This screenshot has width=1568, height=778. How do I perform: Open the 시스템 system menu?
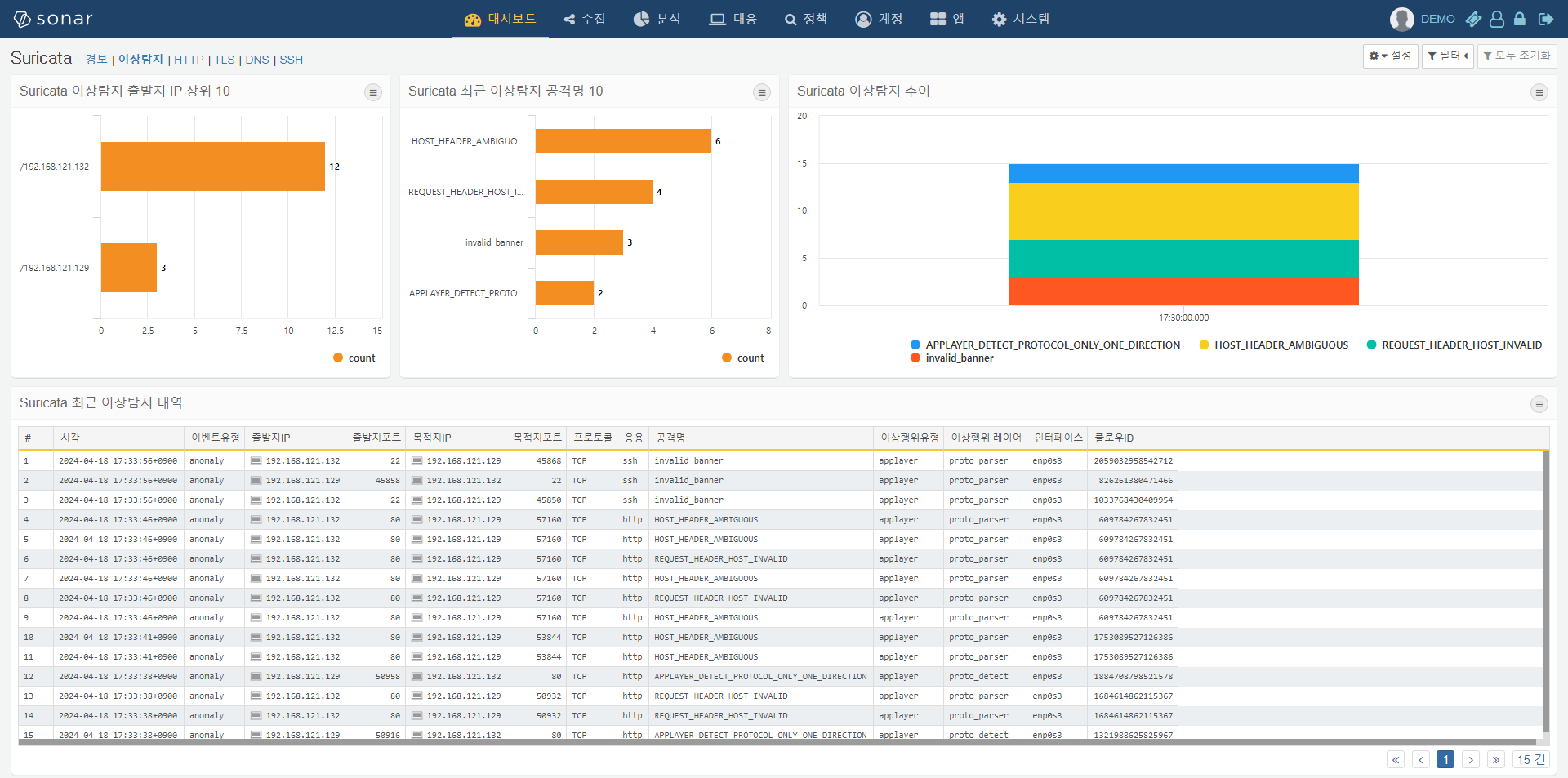pos(1021,19)
